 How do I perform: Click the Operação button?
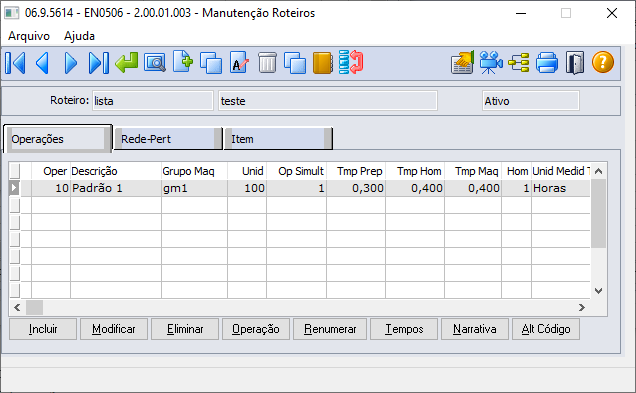click(x=256, y=329)
